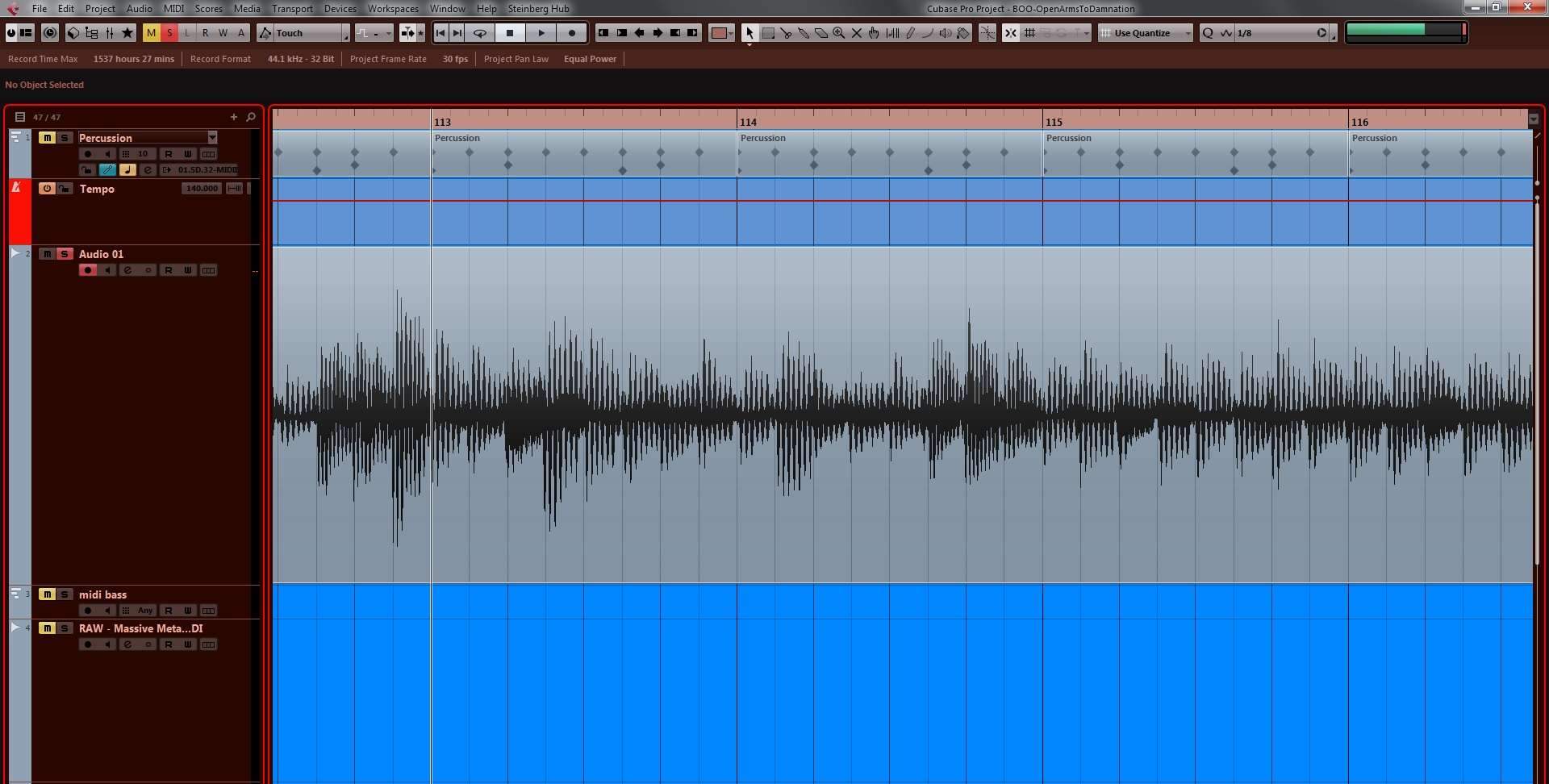Select the Glue tool
Screen dimensions: 1549x784
[804, 33]
